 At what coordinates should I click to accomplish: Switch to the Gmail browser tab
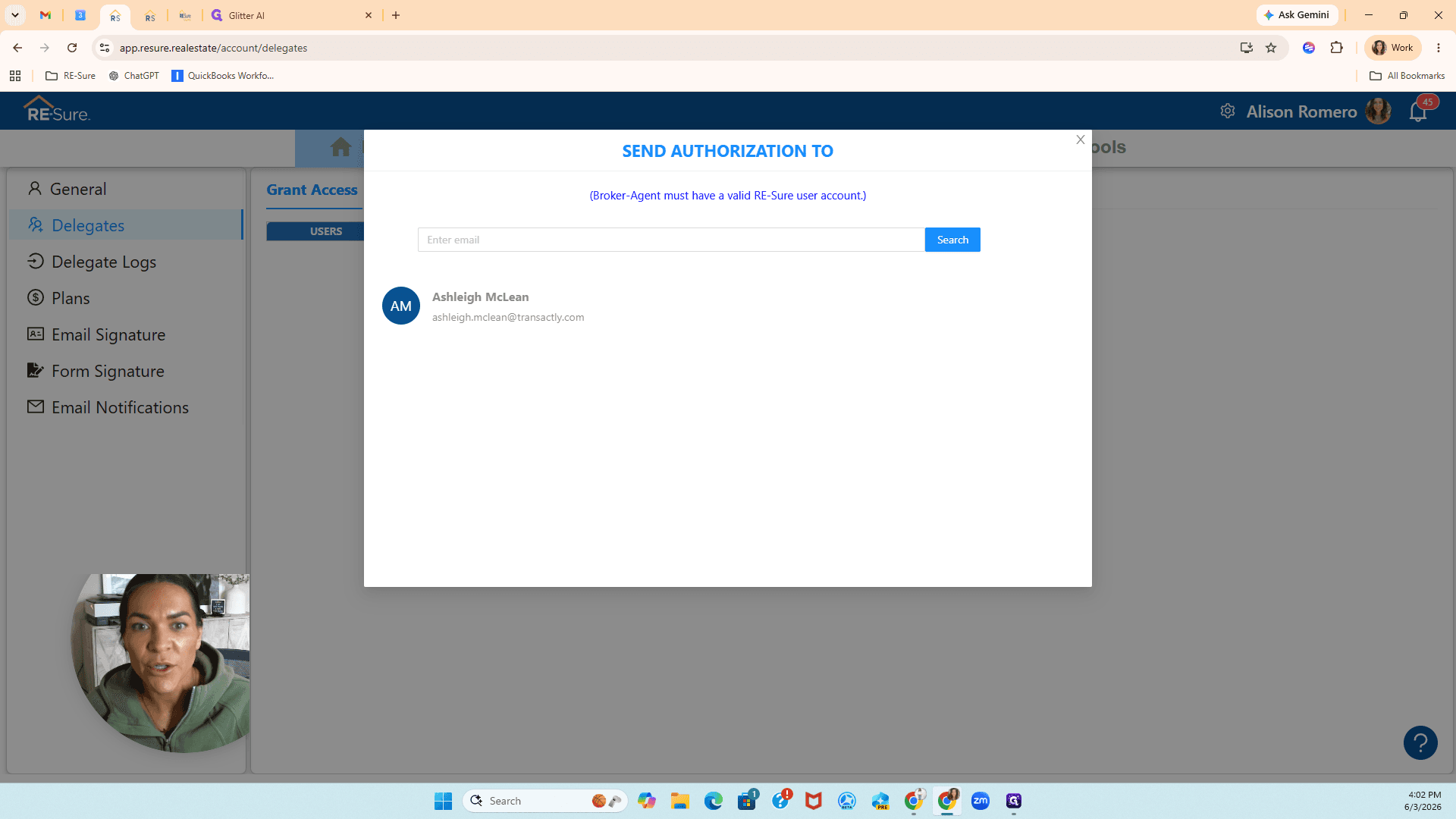(45, 15)
